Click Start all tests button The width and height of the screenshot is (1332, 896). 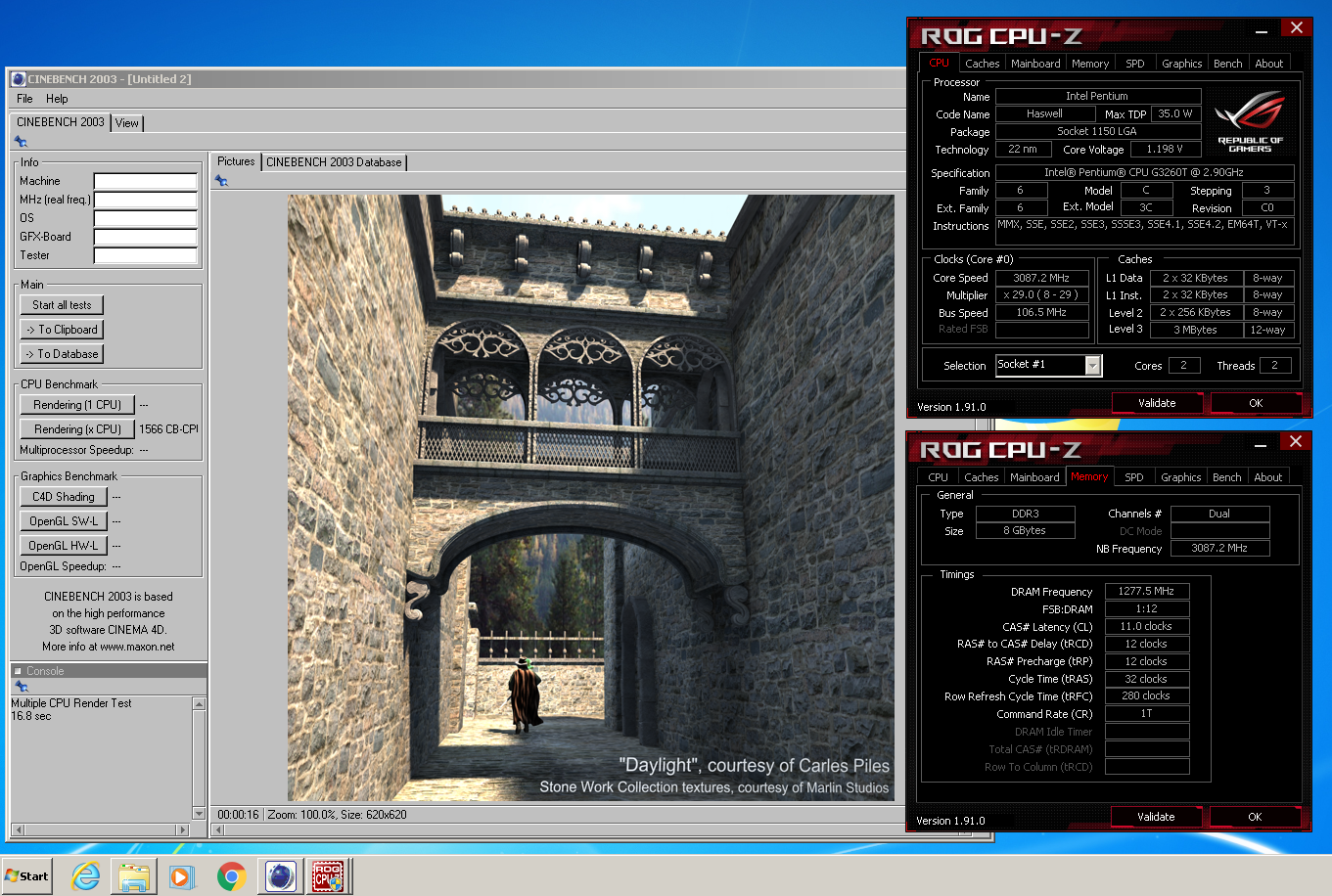[62, 305]
